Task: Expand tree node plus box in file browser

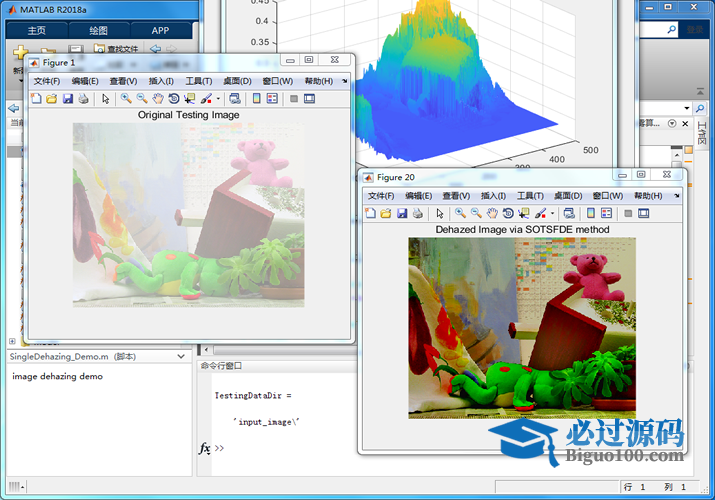Action: pos(12,341)
